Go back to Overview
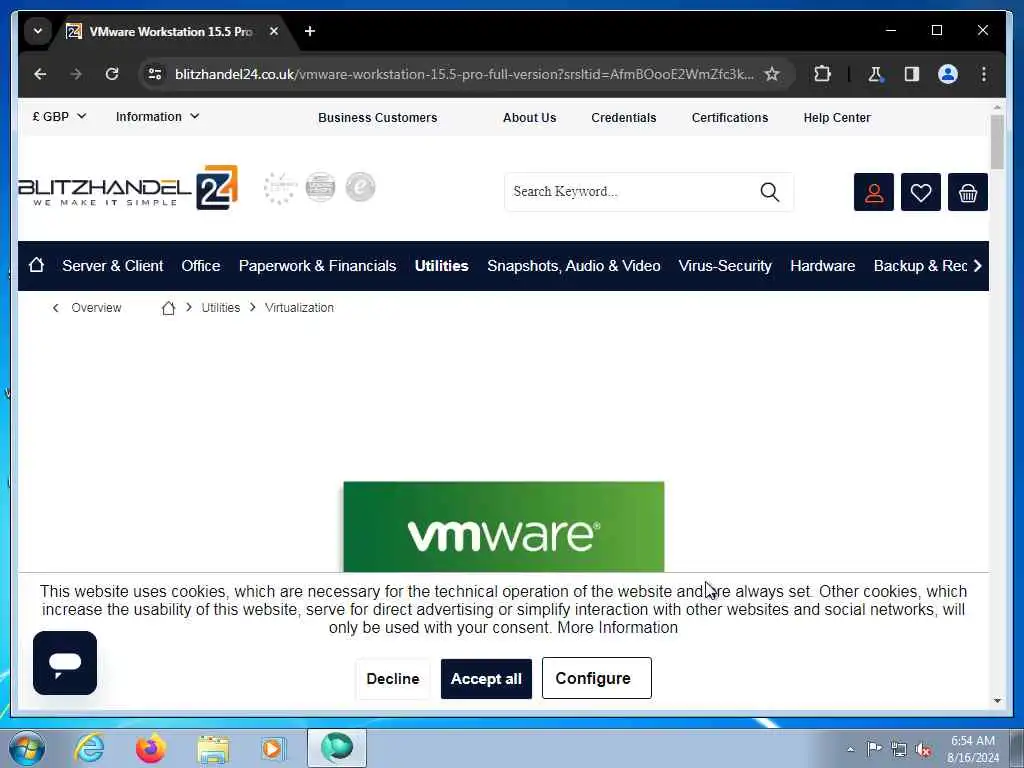This screenshot has height=768, width=1024. 87,308
